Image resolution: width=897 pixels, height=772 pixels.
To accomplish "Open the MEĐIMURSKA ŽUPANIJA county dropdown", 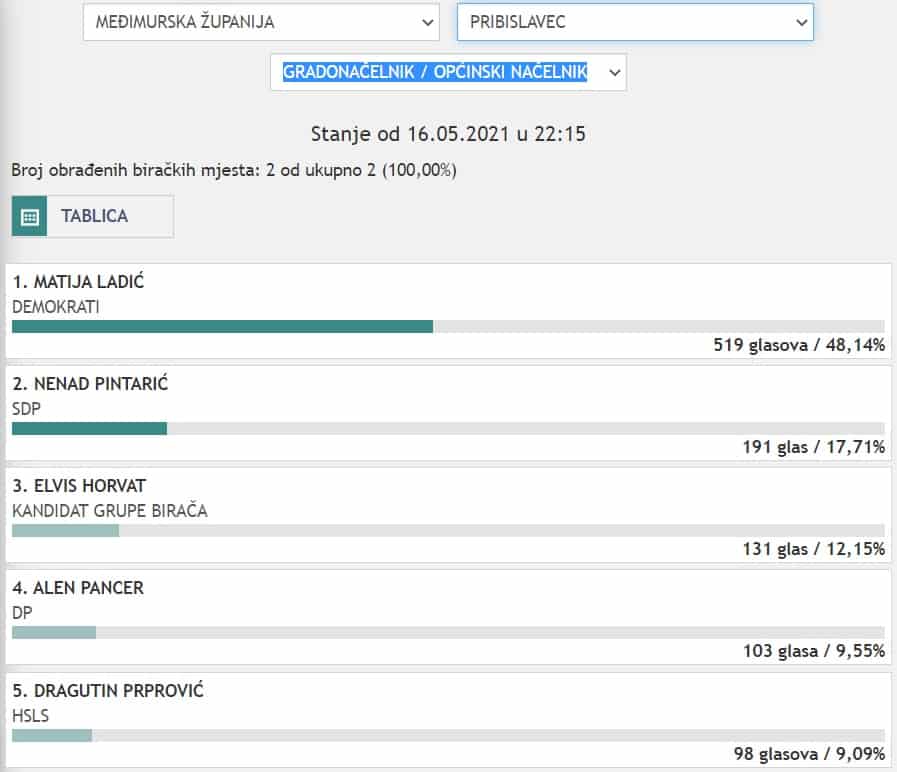I will pos(260,21).
